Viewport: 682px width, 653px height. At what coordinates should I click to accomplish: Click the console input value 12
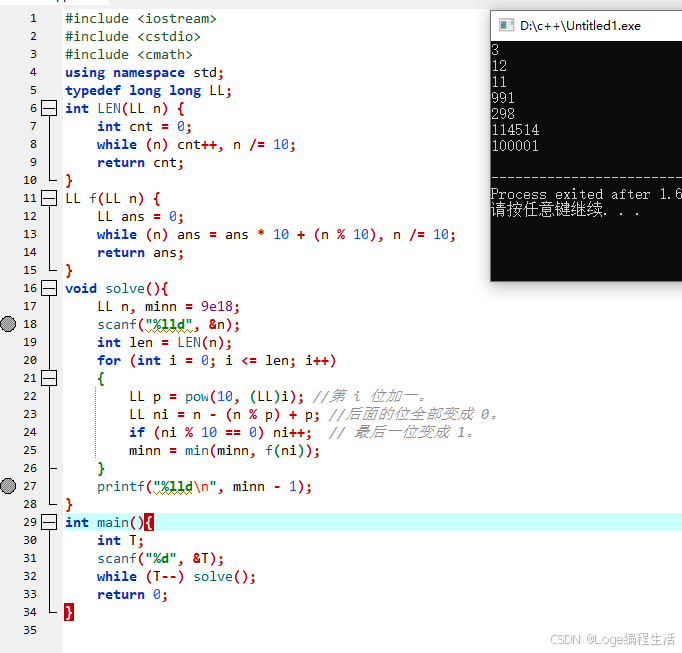[499, 66]
